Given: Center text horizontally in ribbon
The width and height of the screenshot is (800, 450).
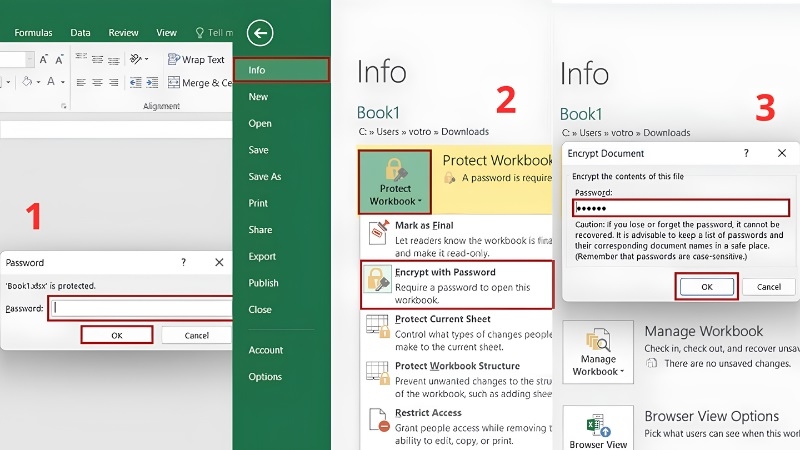Looking at the screenshot, I should coord(97,82).
